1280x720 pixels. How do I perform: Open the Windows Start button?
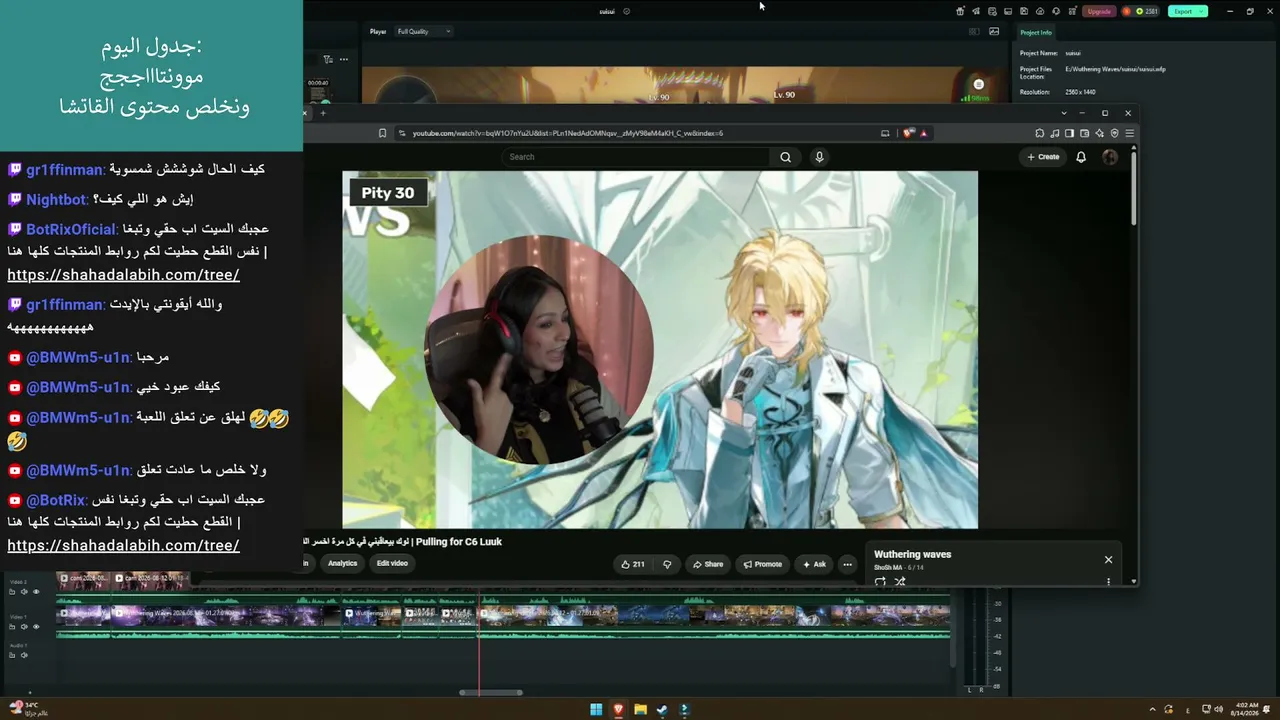(596, 710)
